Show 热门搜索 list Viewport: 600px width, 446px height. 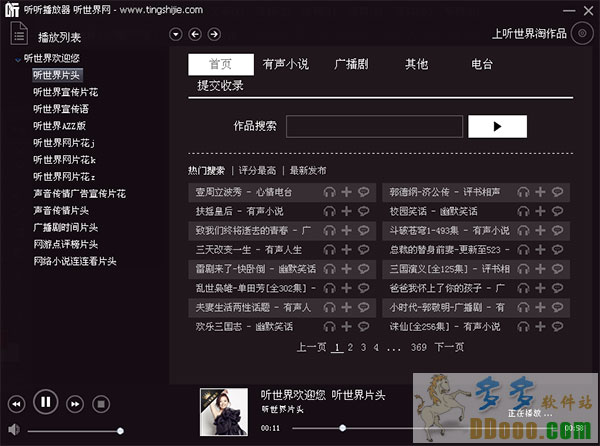click(206, 170)
